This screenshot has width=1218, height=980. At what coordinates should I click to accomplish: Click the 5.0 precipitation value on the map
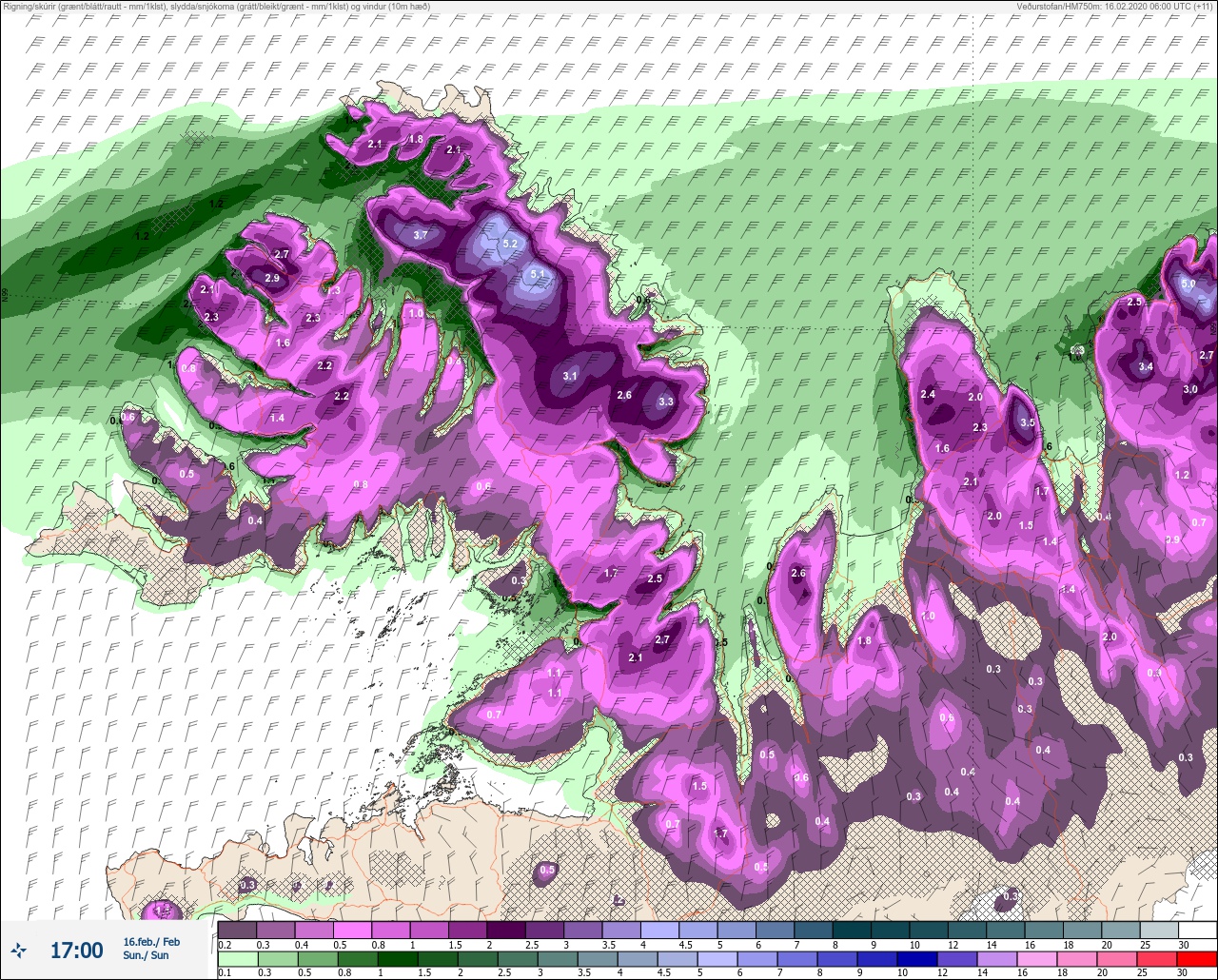[x=1188, y=284]
